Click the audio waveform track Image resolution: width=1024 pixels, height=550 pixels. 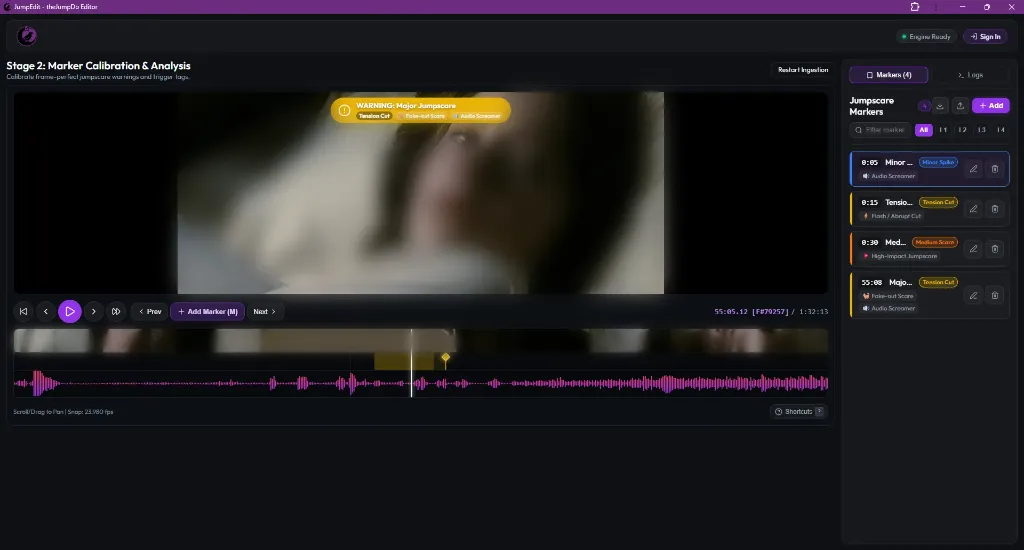[x=421, y=383]
